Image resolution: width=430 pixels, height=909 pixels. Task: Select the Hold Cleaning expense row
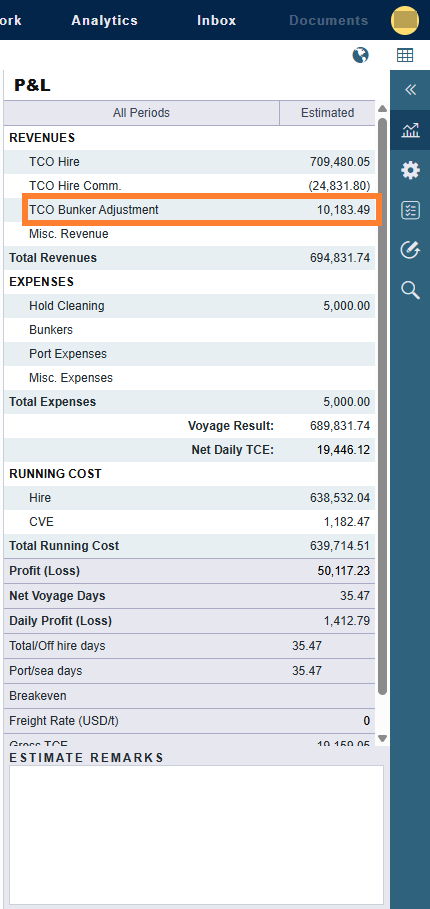(x=190, y=306)
